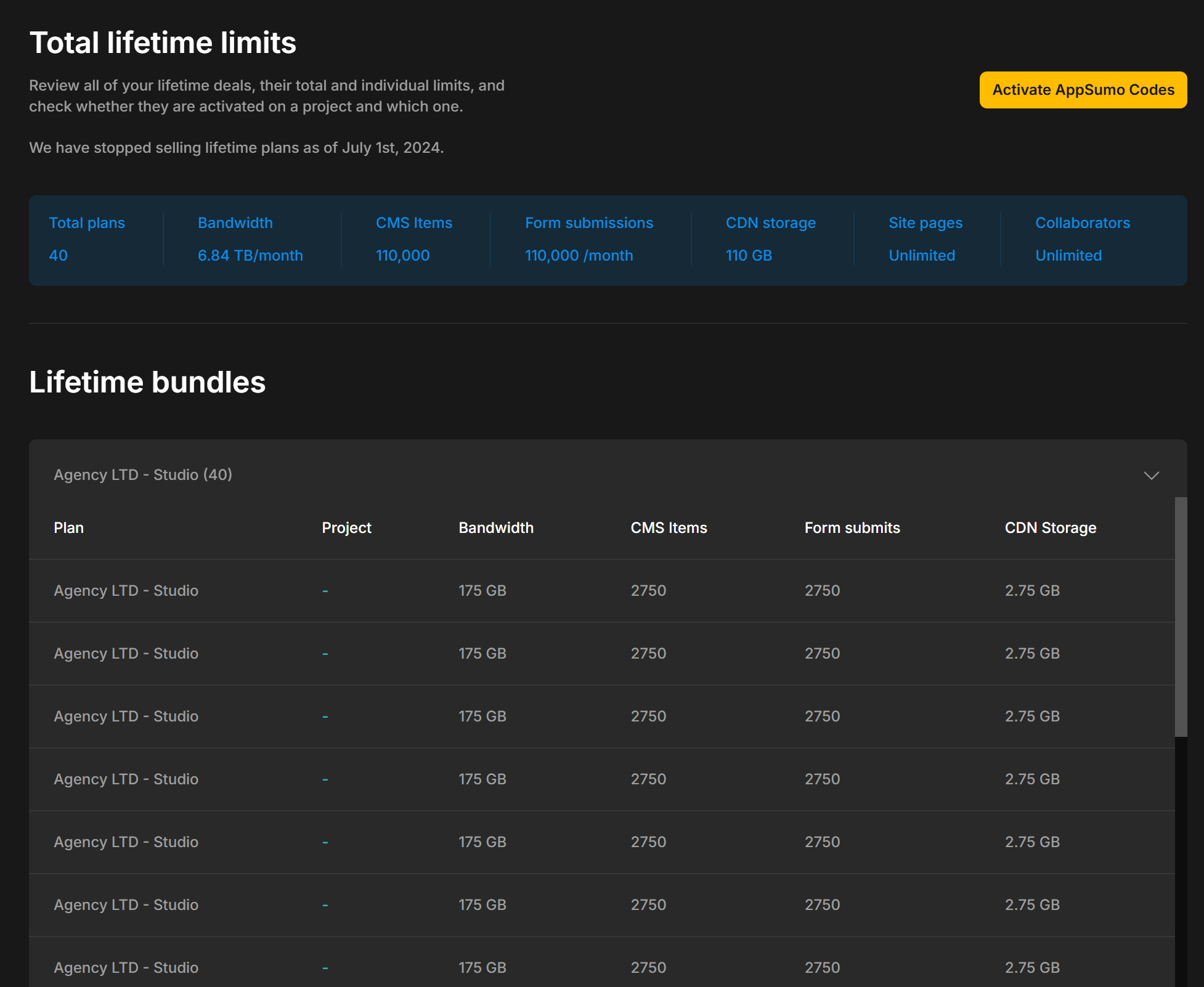Image resolution: width=1204 pixels, height=987 pixels.
Task: Click the project dash in last visible row
Action: (x=325, y=968)
